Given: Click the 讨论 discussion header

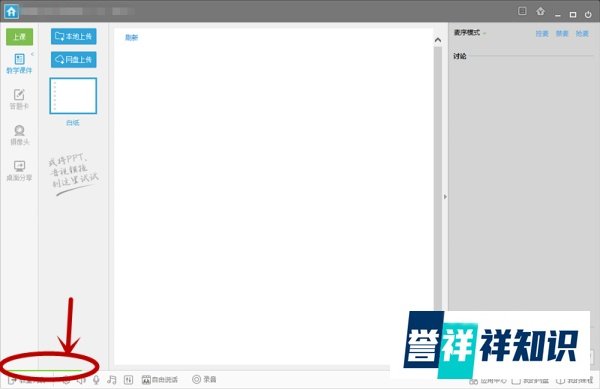Looking at the screenshot, I should pyautogui.click(x=460, y=56).
